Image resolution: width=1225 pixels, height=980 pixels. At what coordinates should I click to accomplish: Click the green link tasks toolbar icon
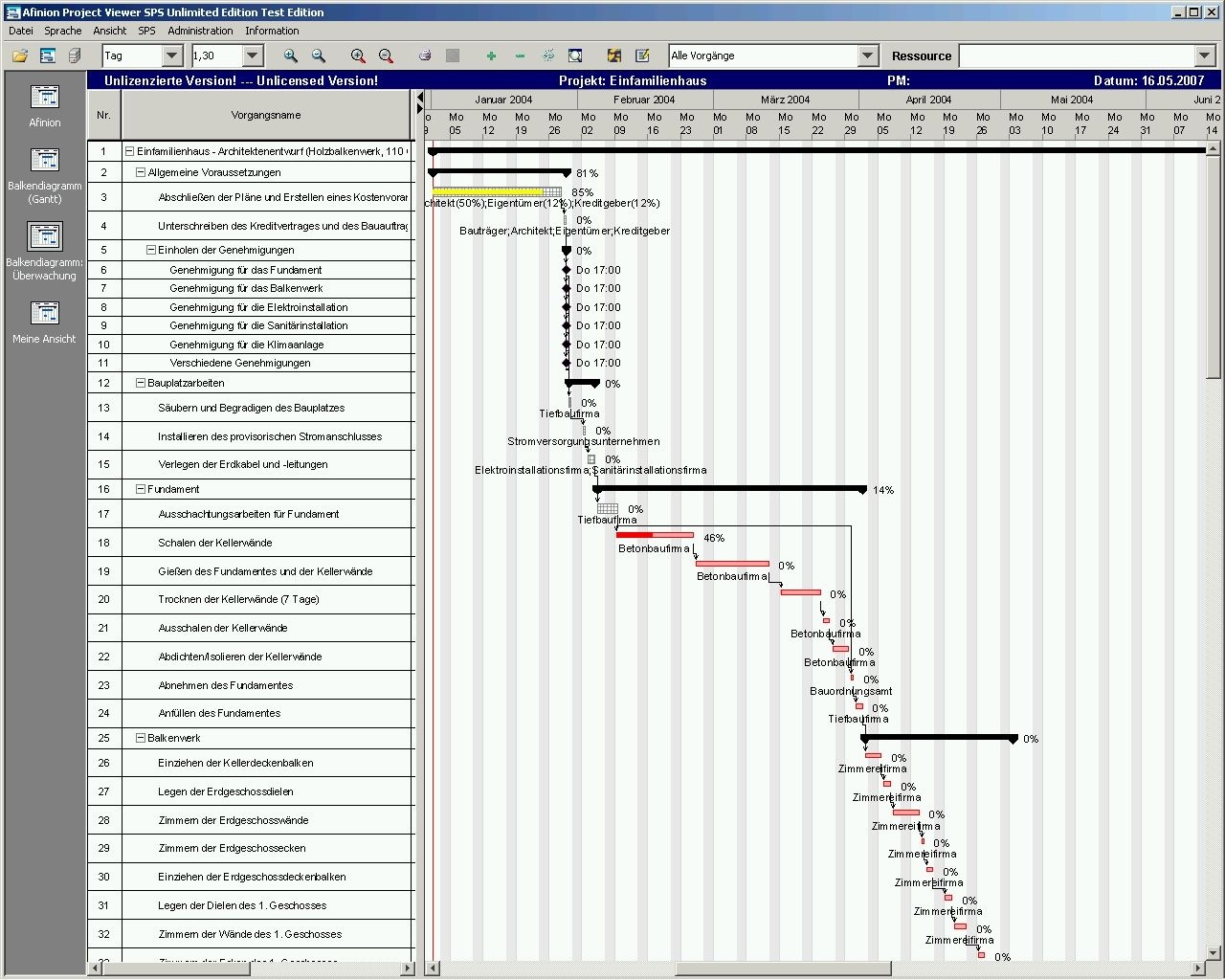[x=548, y=56]
